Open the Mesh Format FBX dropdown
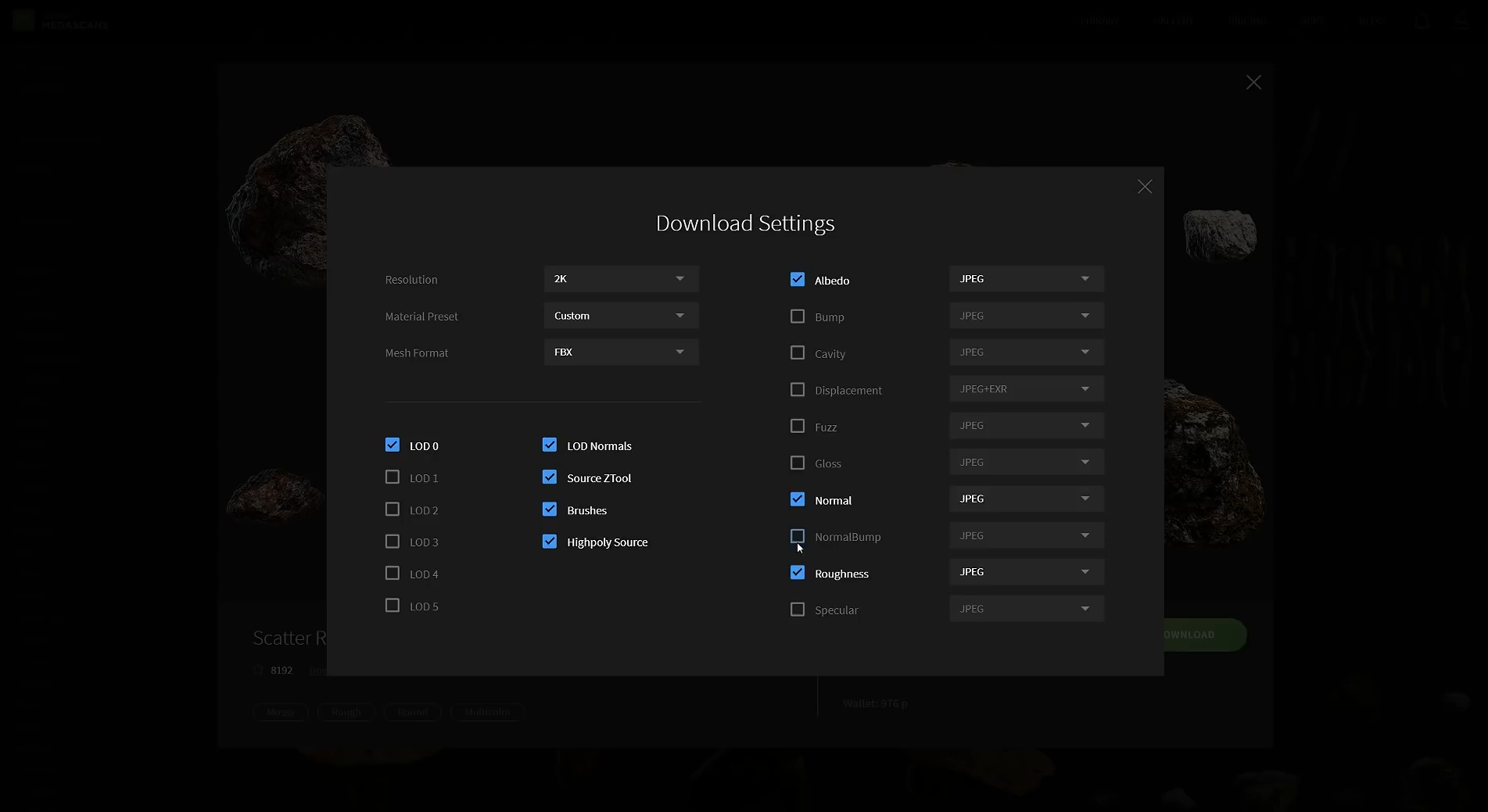The image size is (1488, 812). [621, 352]
